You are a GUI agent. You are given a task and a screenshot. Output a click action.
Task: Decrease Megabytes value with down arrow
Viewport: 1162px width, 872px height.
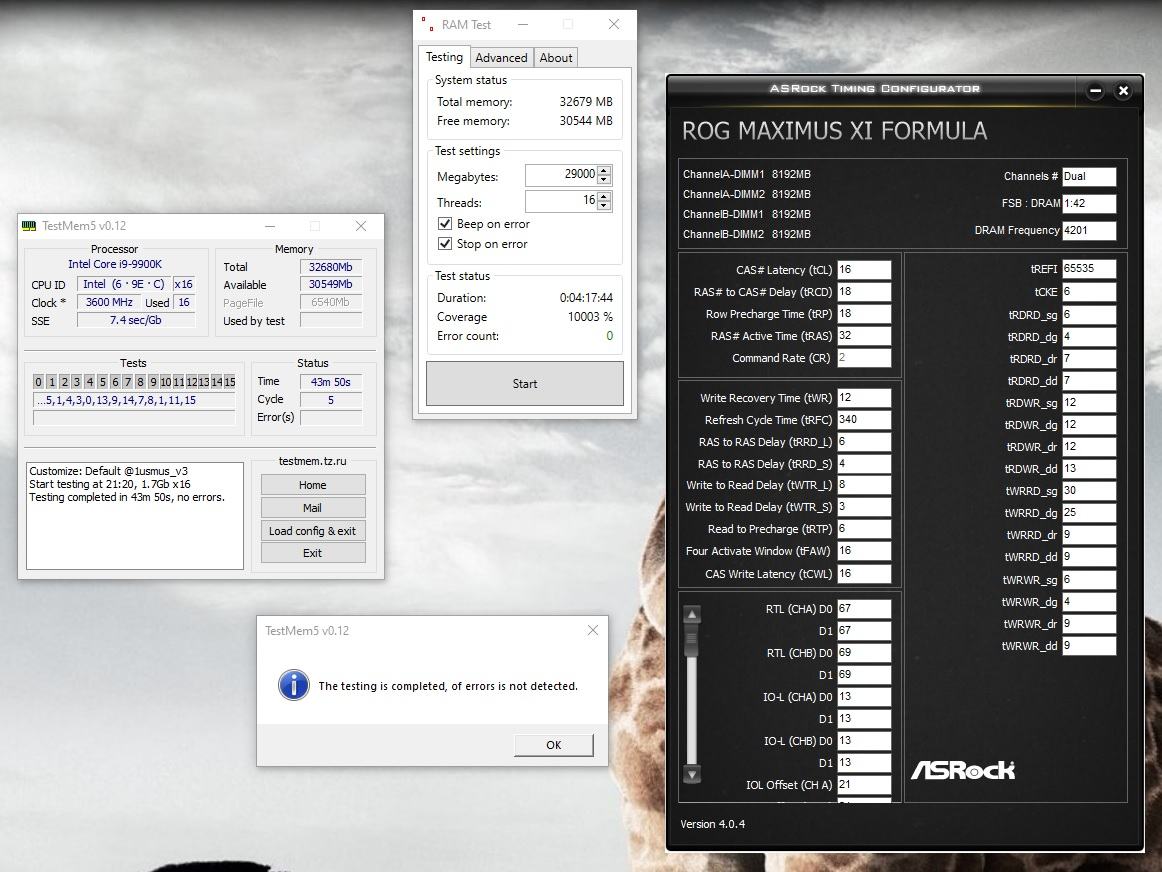tap(604, 179)
